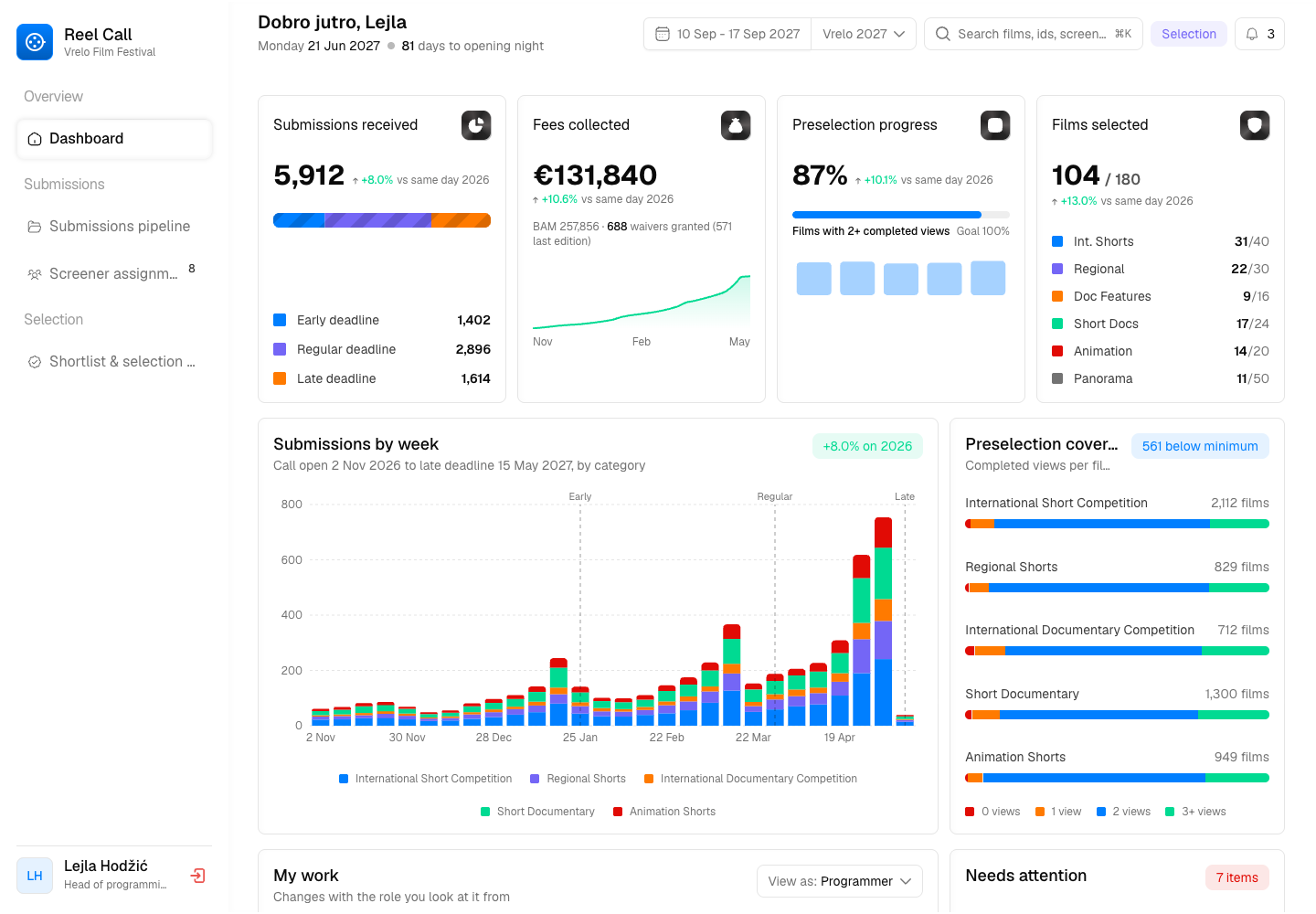Click the Shortlist & selection check icon
The width and height of the screenshot is (1316, 914).
point(35,362)
